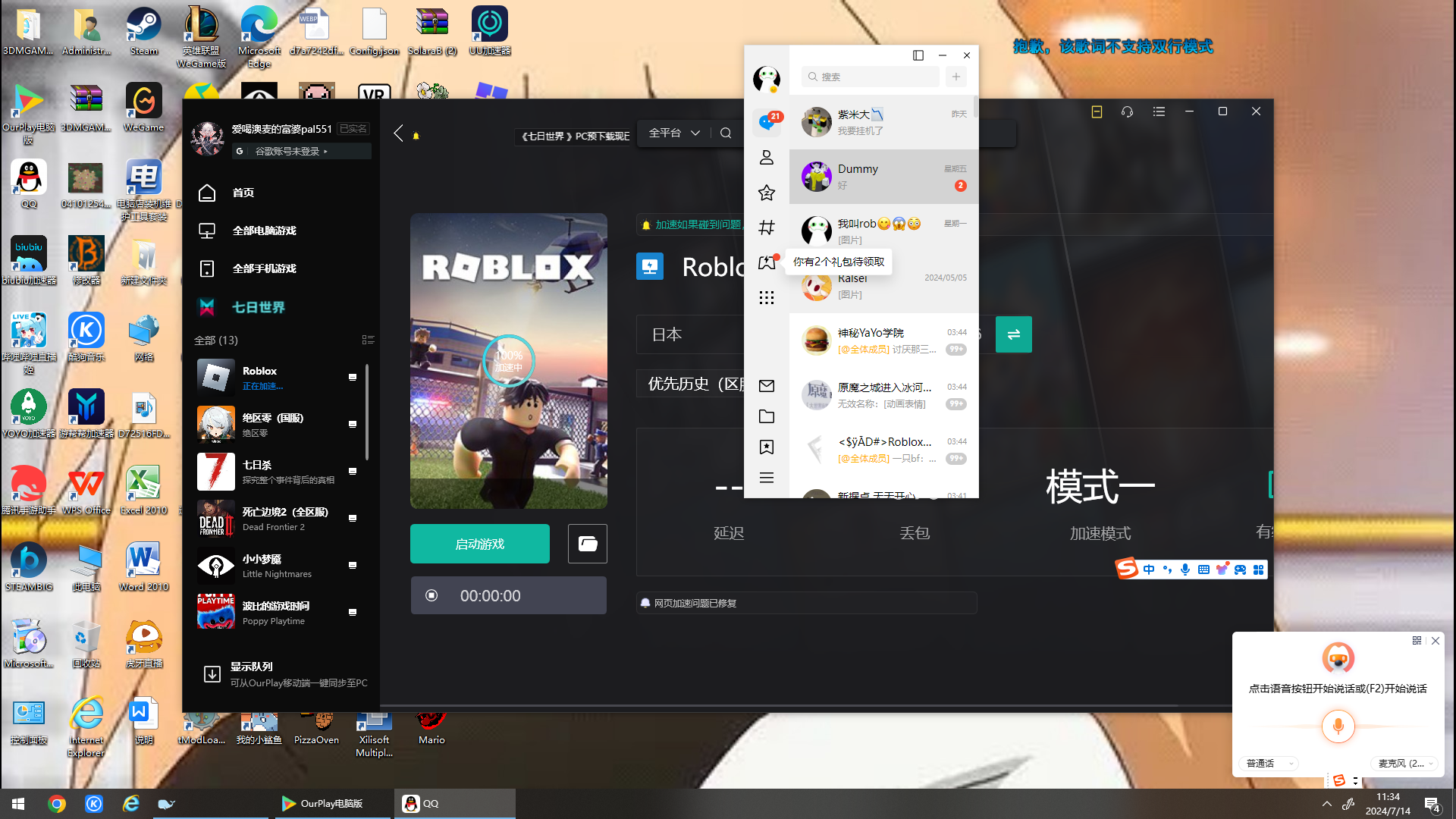1456x819 pixels.
Task: Toggle Sogou Chinese/English input mode
Action: pyautogui.click(x=1149, y=570)
